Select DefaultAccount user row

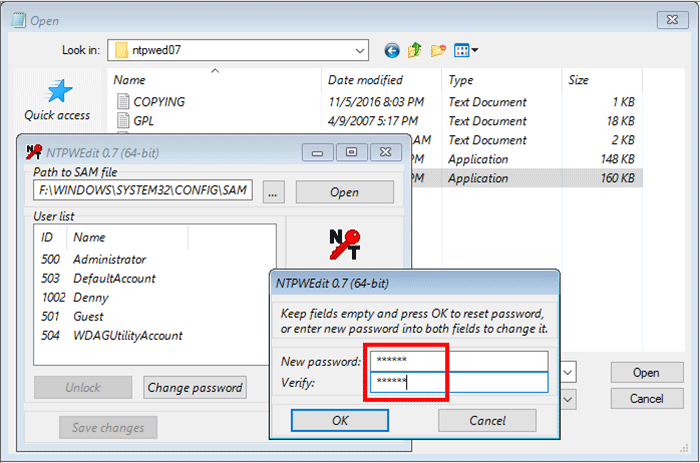154,279
